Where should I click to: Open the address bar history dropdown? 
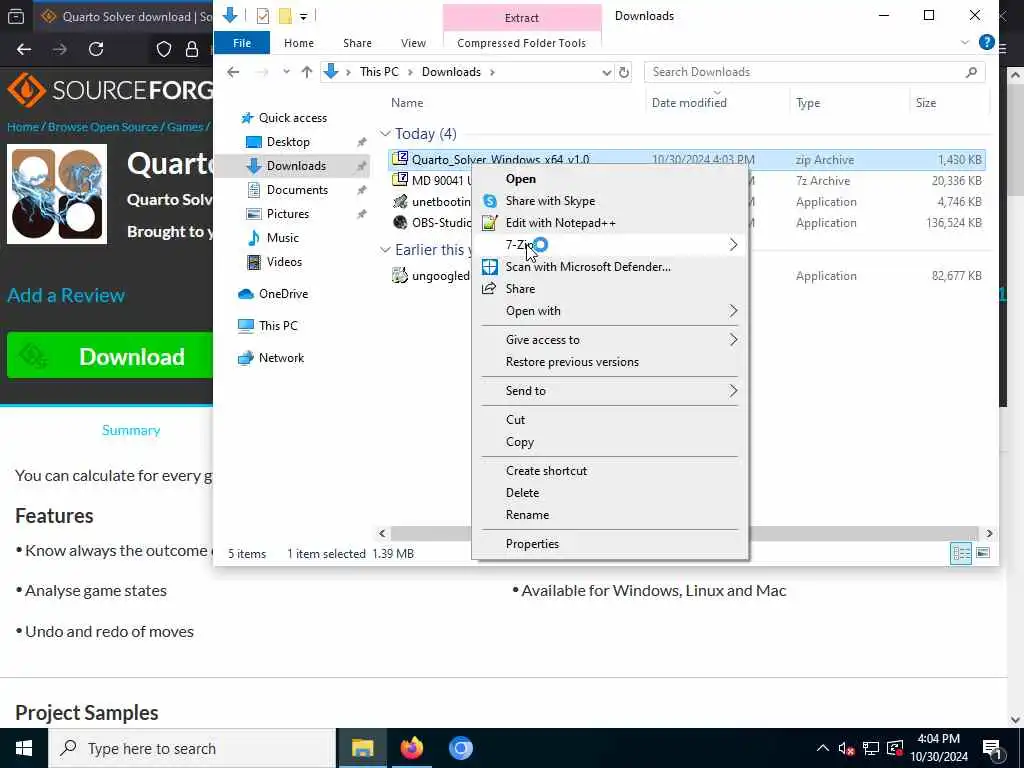coord(607,72)
